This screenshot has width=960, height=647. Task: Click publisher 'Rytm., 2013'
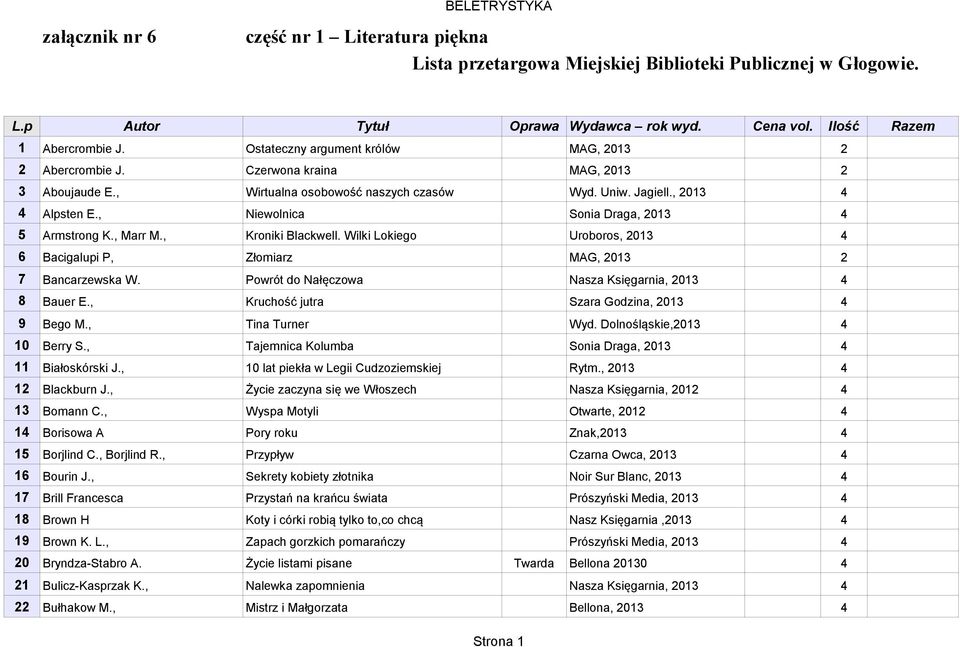[601, 368]
